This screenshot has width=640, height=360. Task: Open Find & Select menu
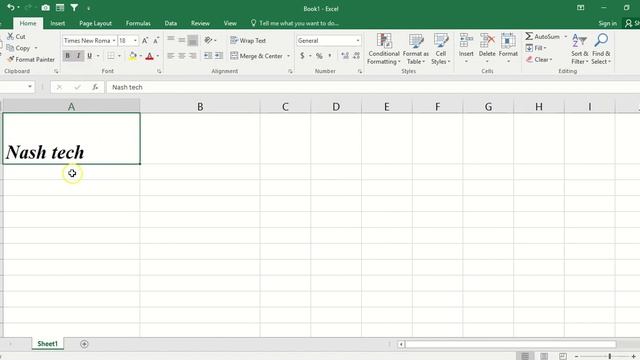click(x=601, y=49)
